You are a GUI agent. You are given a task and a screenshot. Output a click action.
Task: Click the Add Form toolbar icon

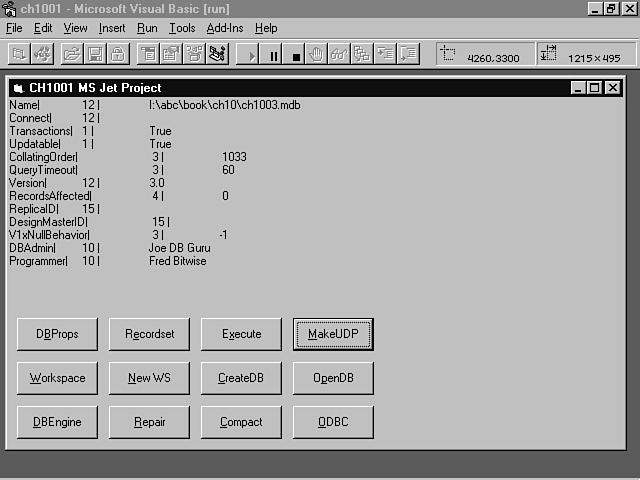(x=21, y=54)
